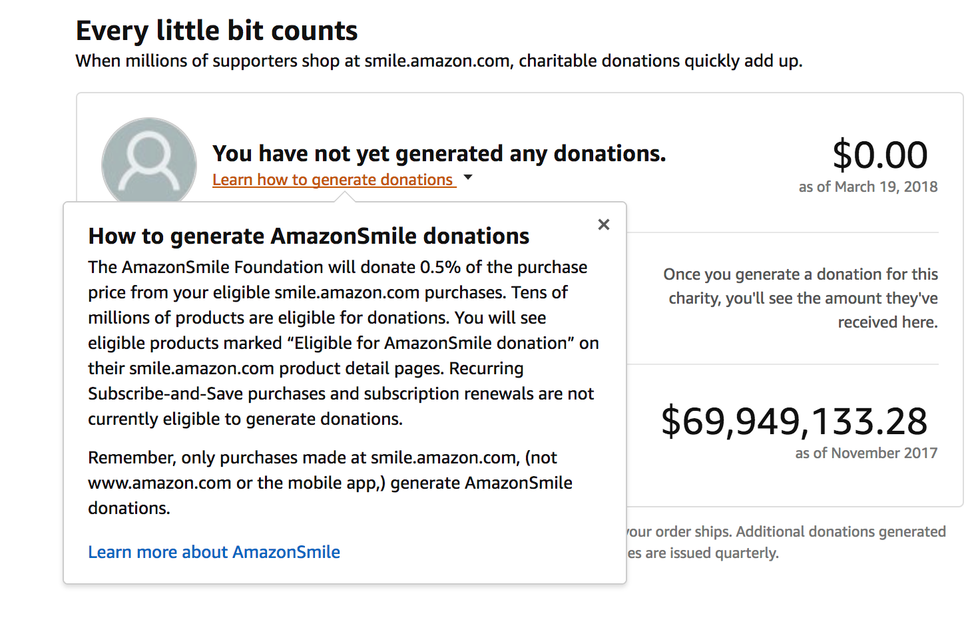Collapse the donations dropdown arrow
Image resolution: width=980 pixels, height=622 pixels.
[468, 180]
